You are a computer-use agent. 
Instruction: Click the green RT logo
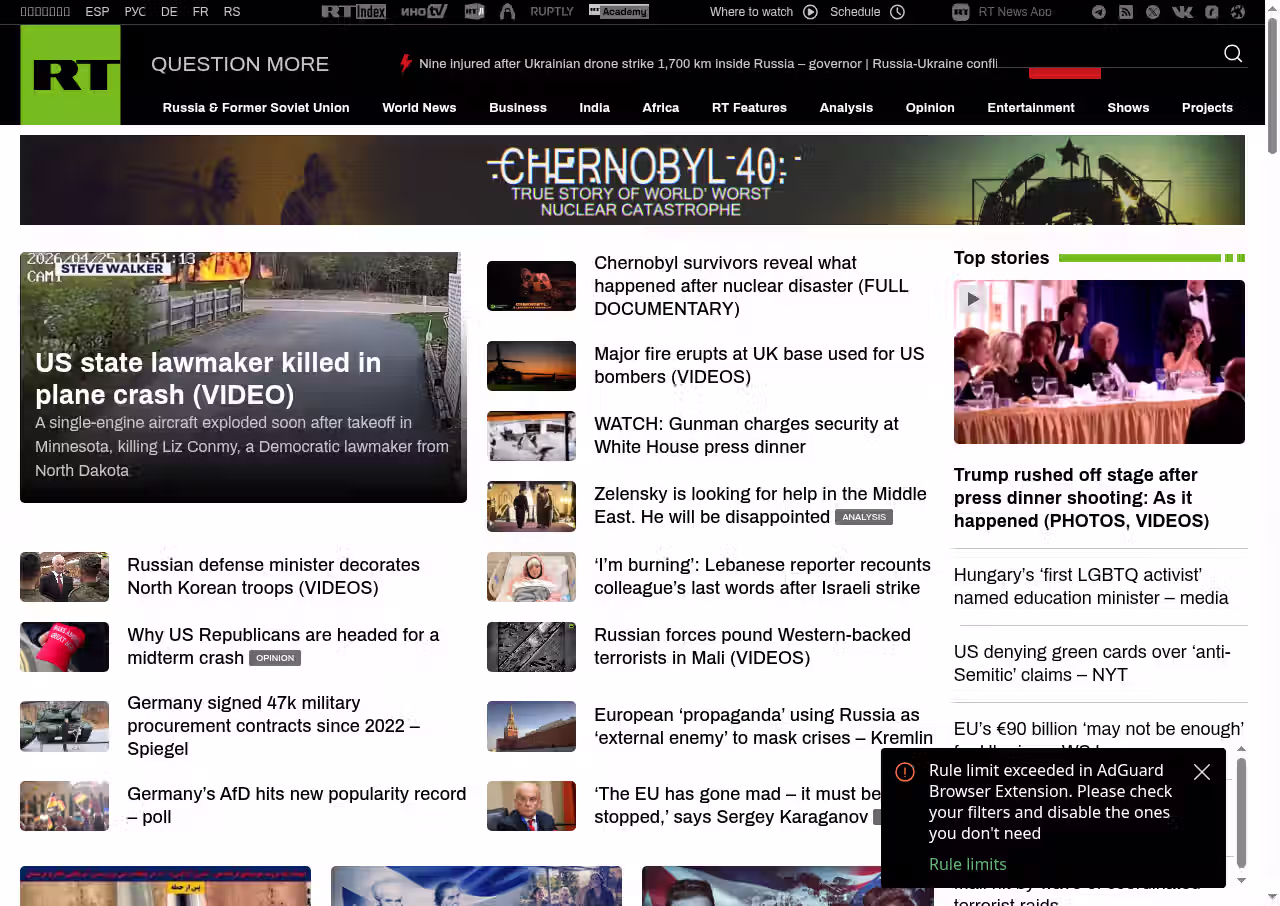(70, 75)
